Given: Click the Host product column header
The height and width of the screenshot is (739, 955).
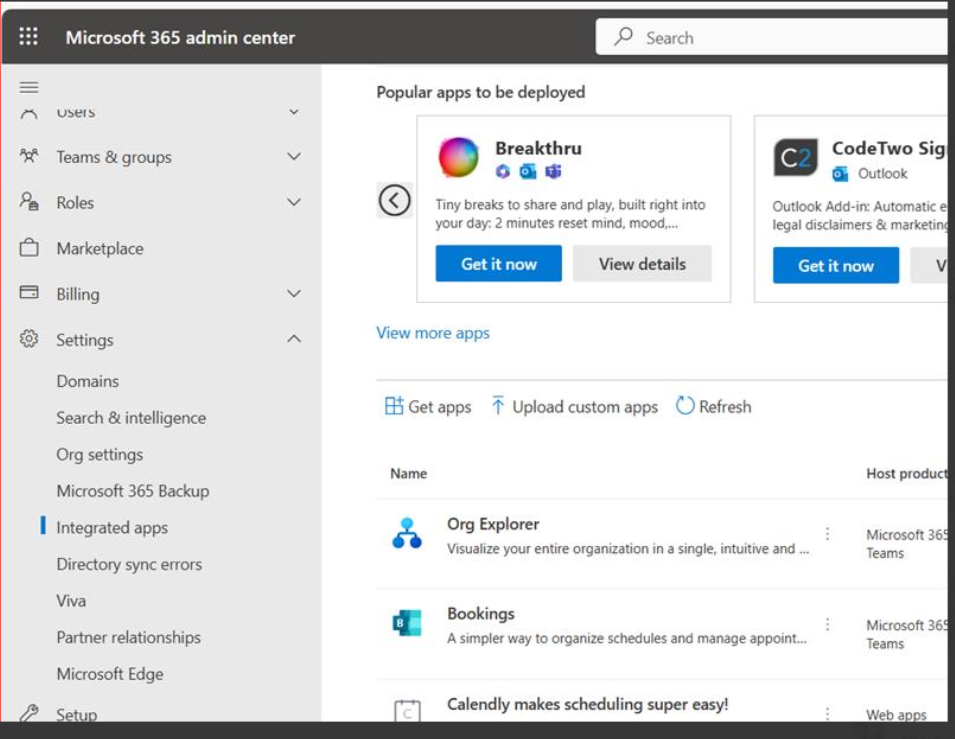Looking at the screenshot, I should coord(907,473).
